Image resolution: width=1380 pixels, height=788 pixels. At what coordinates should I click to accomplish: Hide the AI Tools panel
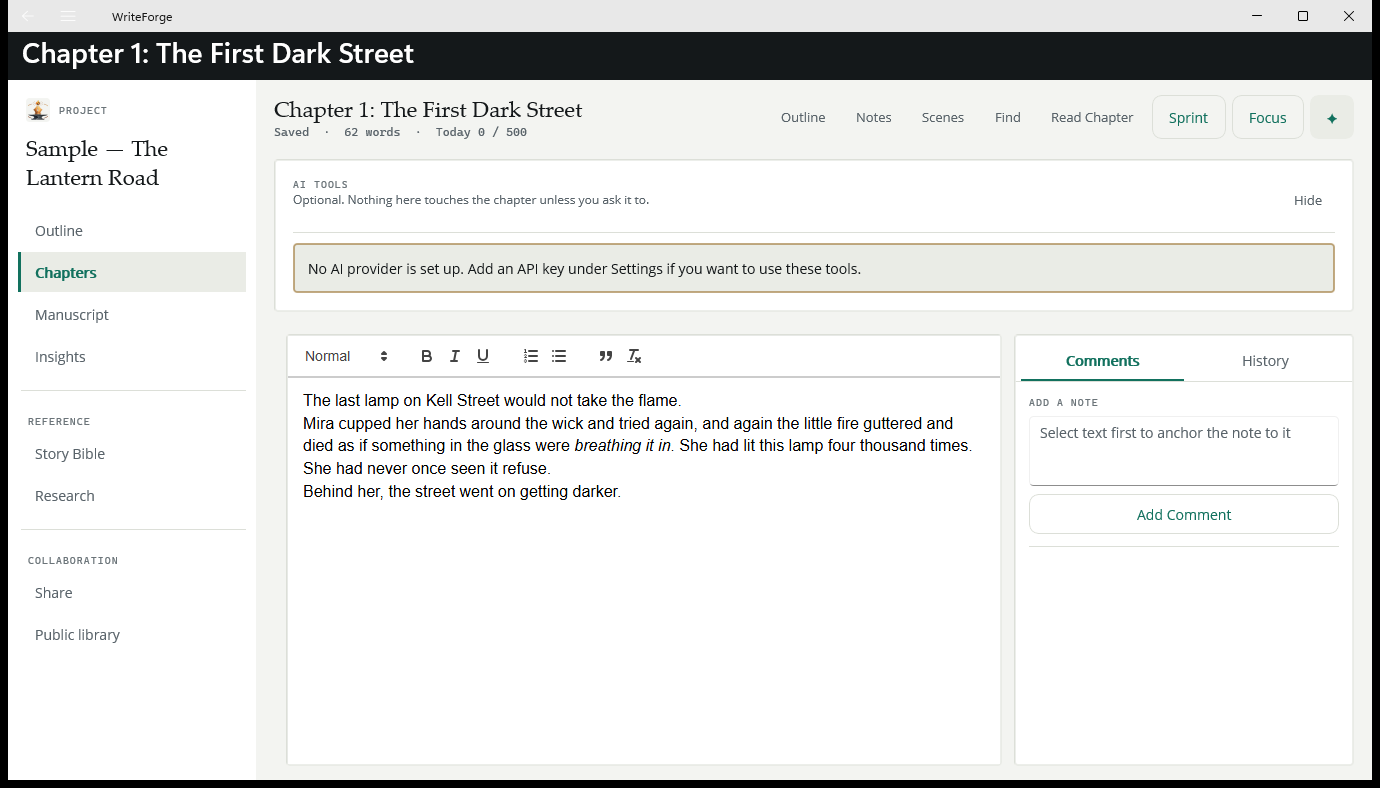click(1307, 200)
